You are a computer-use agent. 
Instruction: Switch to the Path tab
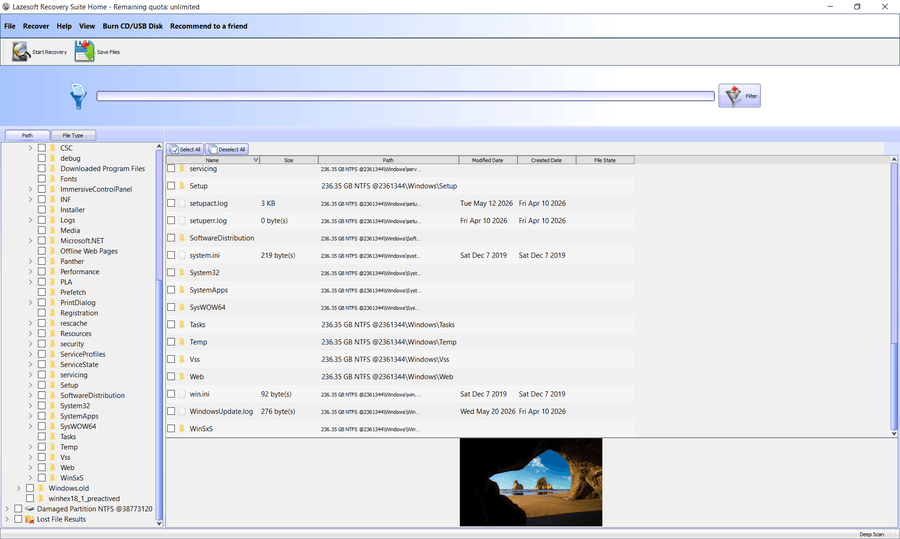(x=27, y=135)
